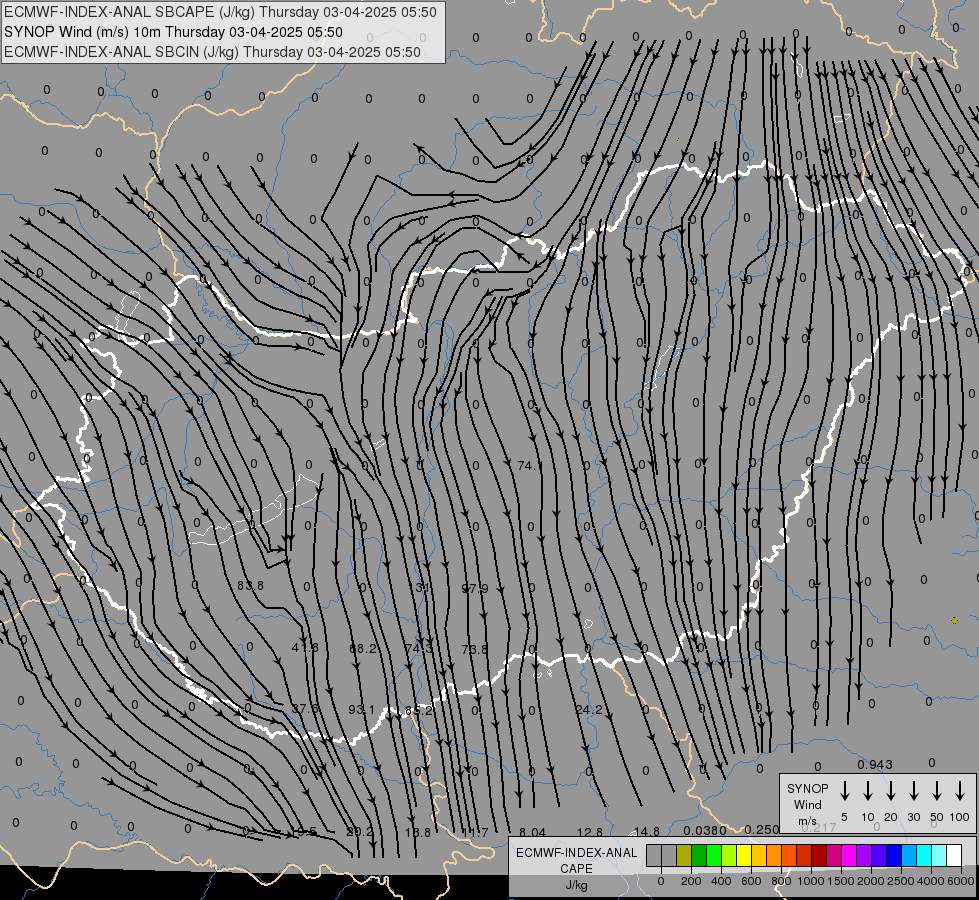The image size is (979, 900).
Task: Pick the olive swatch in the CAPE legend
Action: [684, 856]
